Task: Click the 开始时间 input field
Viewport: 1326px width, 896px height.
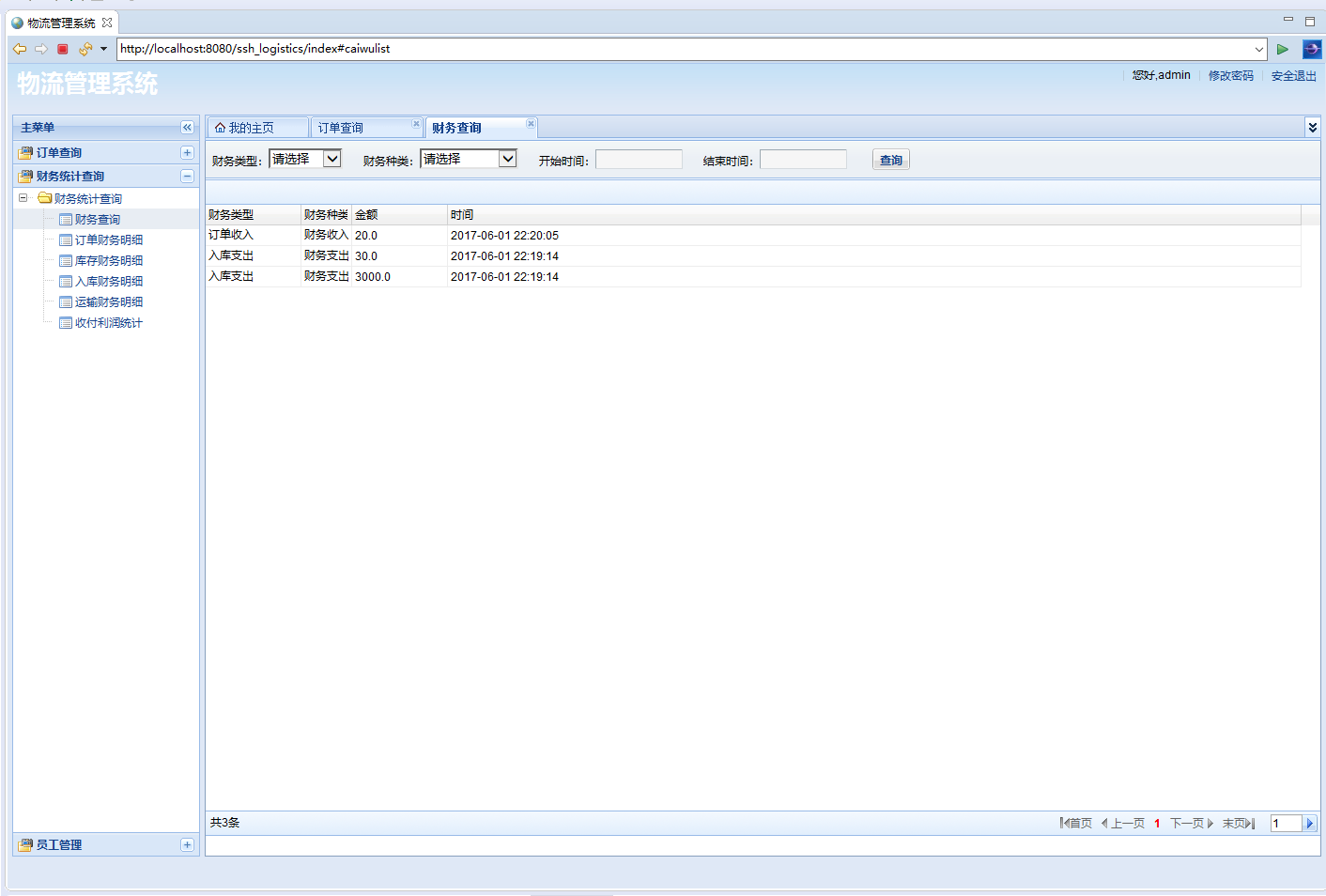Action: point(639,160)
